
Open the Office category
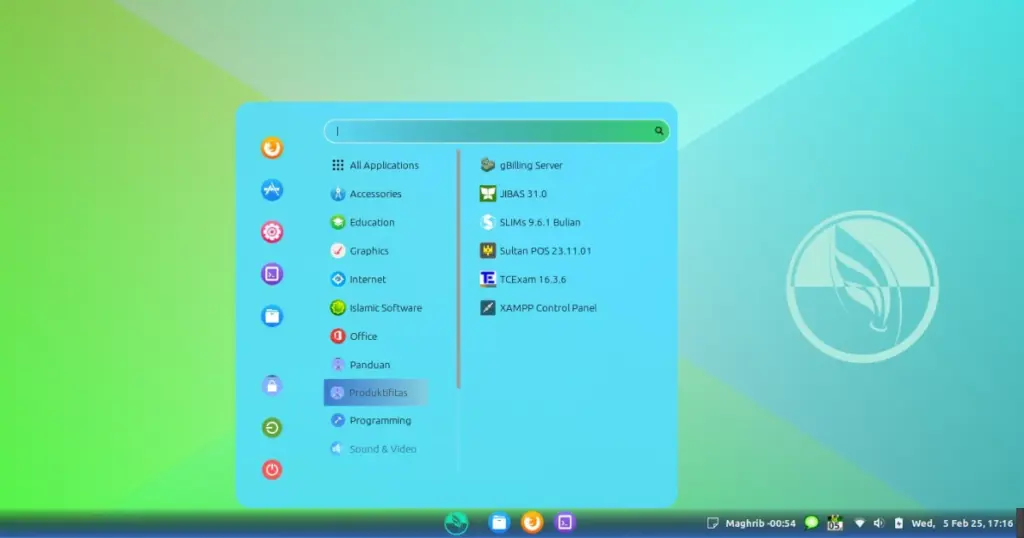click(x=376, y=336)
